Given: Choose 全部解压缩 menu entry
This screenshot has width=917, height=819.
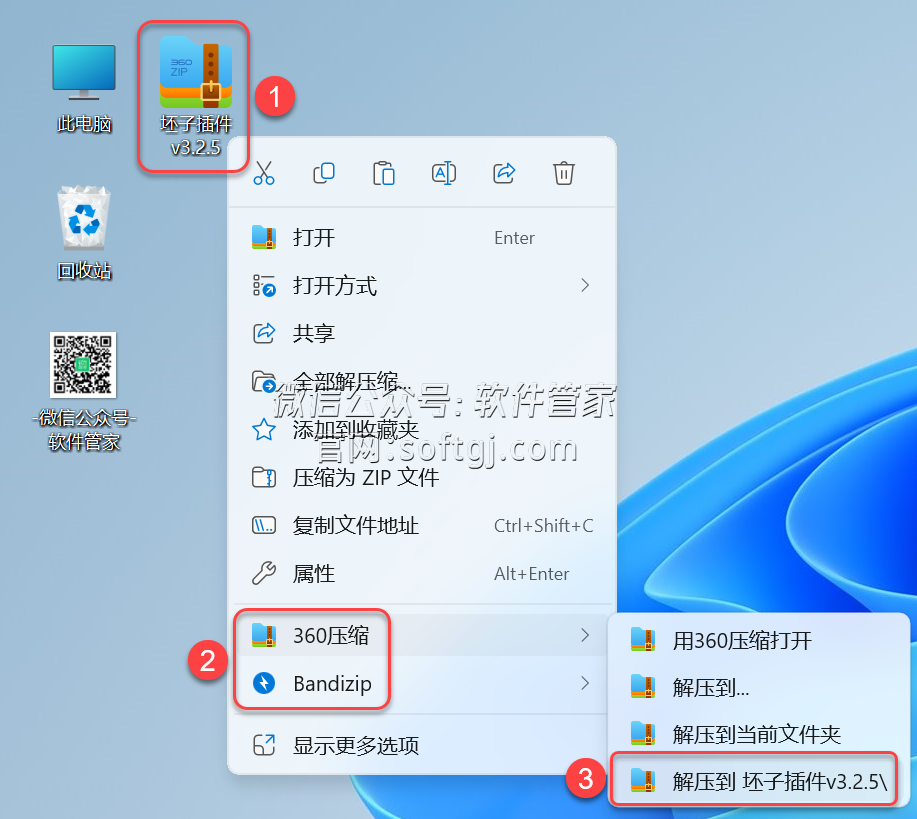Looking at the screenshot, I should point(422,381).
